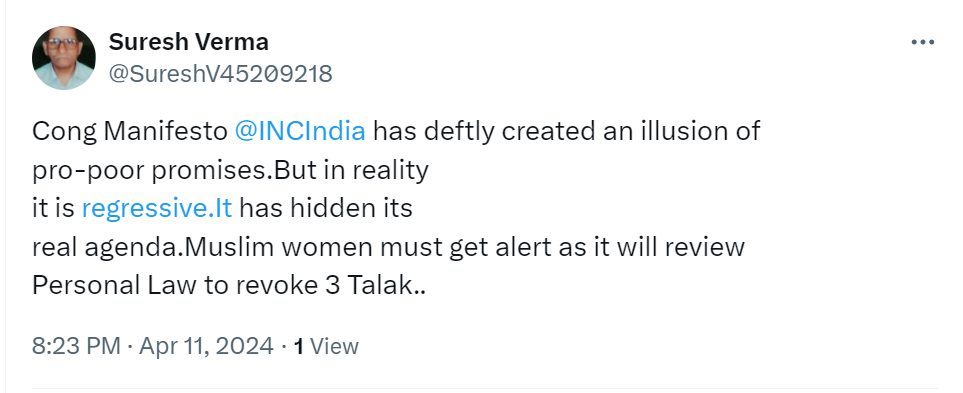Click the words Cong Manifesto in tweet

(130, 131)
